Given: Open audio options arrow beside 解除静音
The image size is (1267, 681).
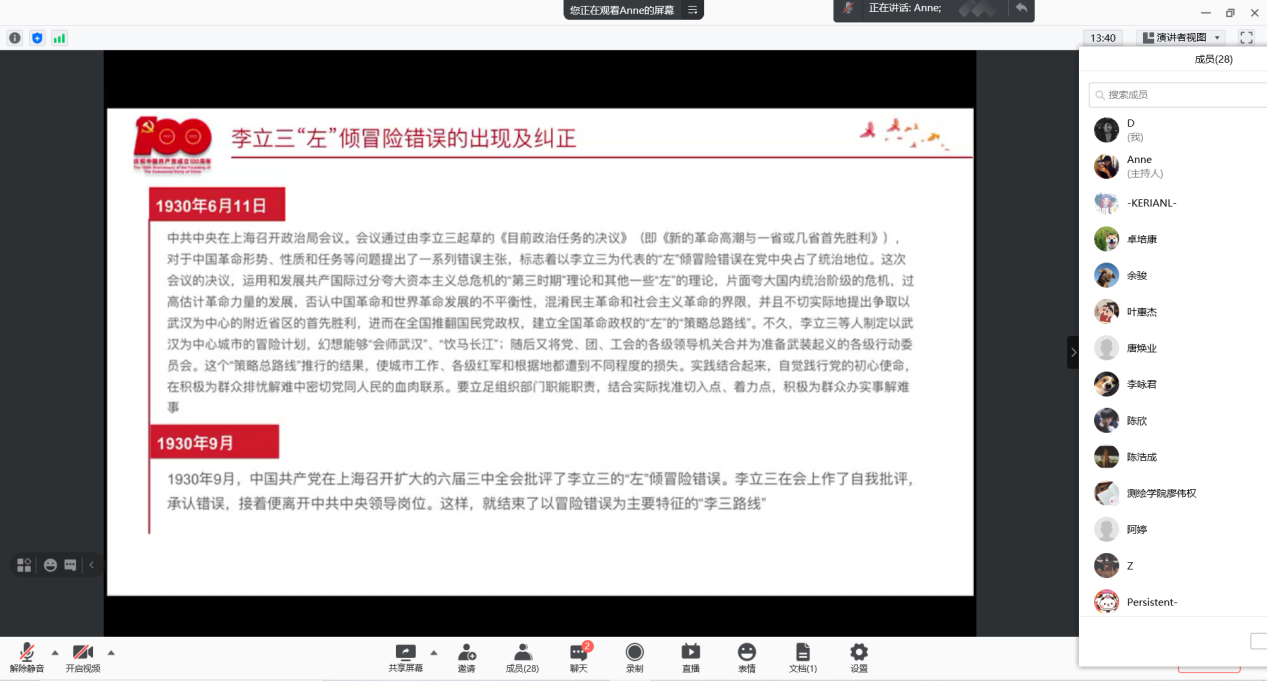Looking at the screenshot, I should (x=55, y=652).
